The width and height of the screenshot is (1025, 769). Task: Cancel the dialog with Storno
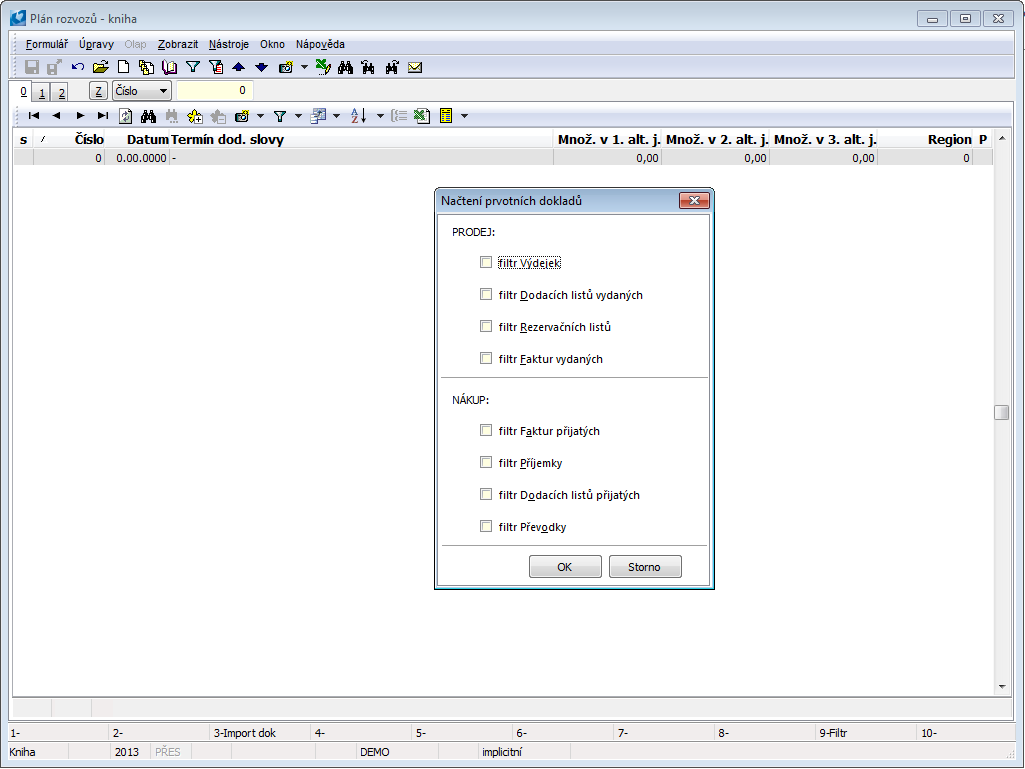click(x=645, y=567)
